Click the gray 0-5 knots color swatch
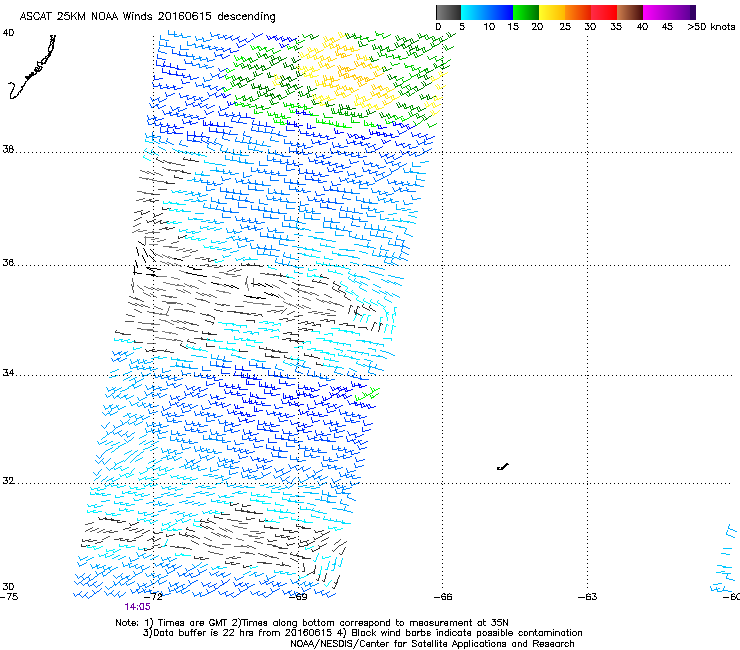Screen dimensions: 740x650 448,12
